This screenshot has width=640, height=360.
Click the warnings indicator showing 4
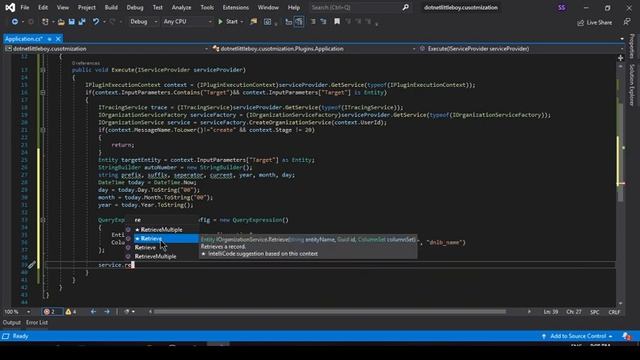pyautogui.click(x=71, y=312)
